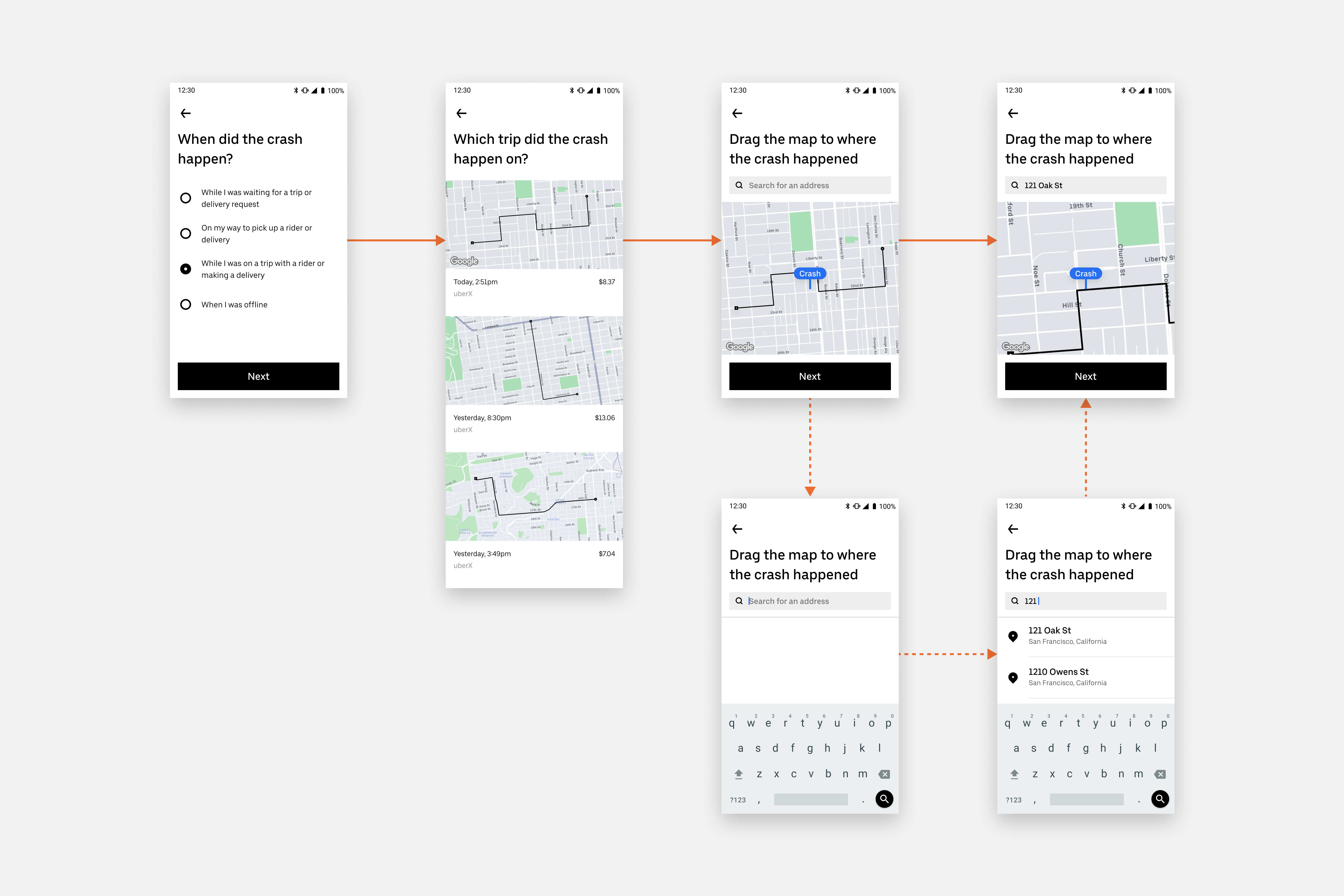This screenshot has width=1344, height=896.
Task: Tap the Crash pin on the zoomed-in Hill St map
Action: click(x=1086, y=274)
